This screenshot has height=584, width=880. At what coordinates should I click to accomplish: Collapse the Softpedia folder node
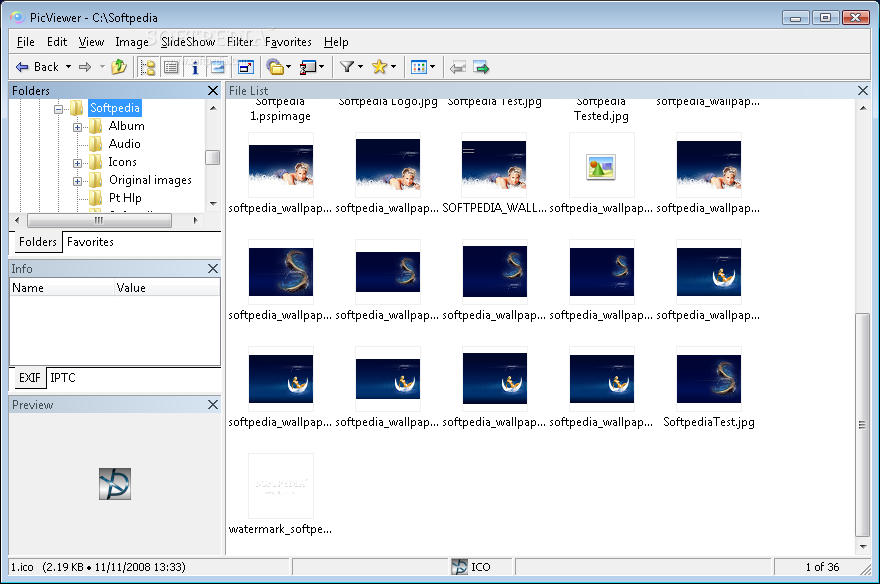click(58, 109)
